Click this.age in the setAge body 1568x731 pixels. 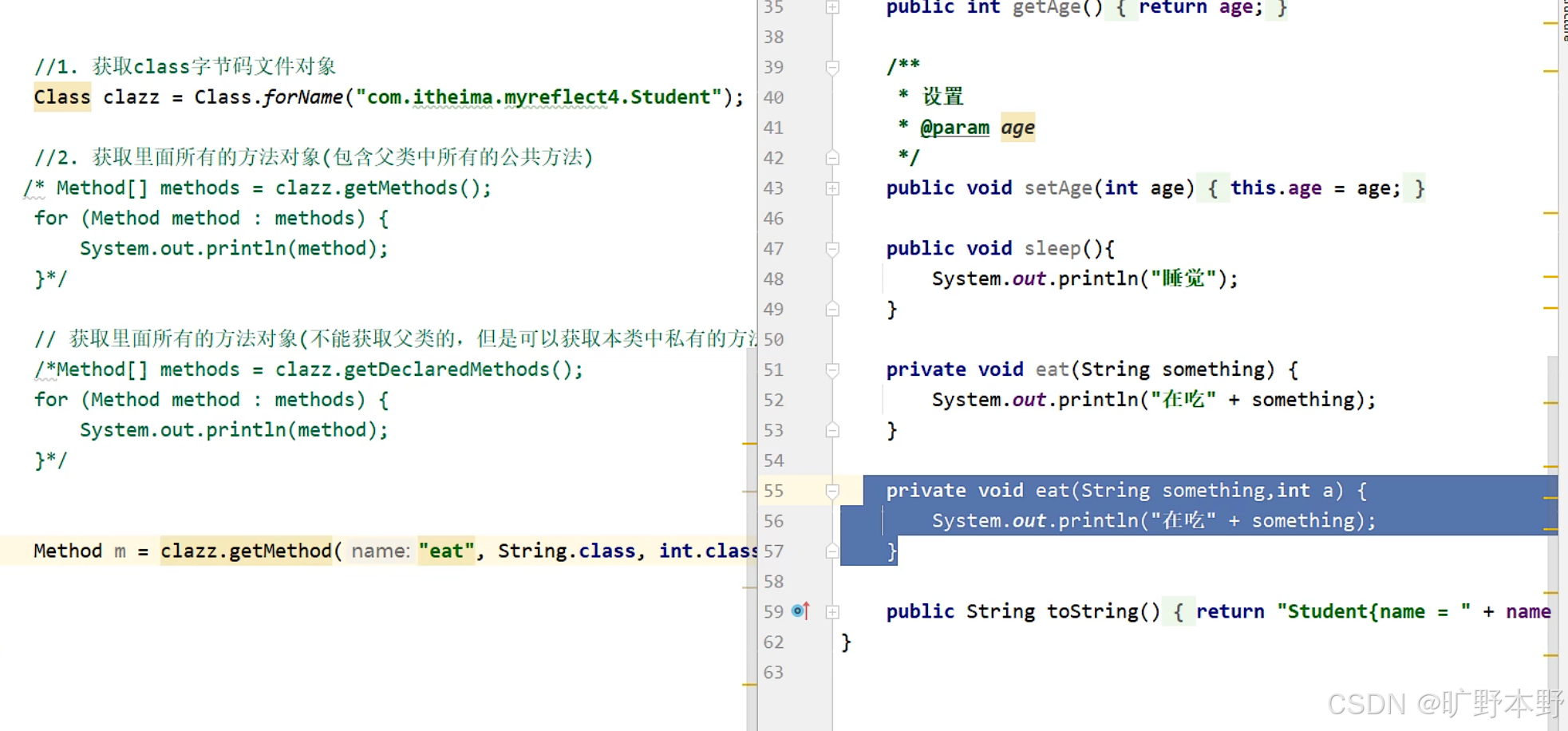(1275, 188)
